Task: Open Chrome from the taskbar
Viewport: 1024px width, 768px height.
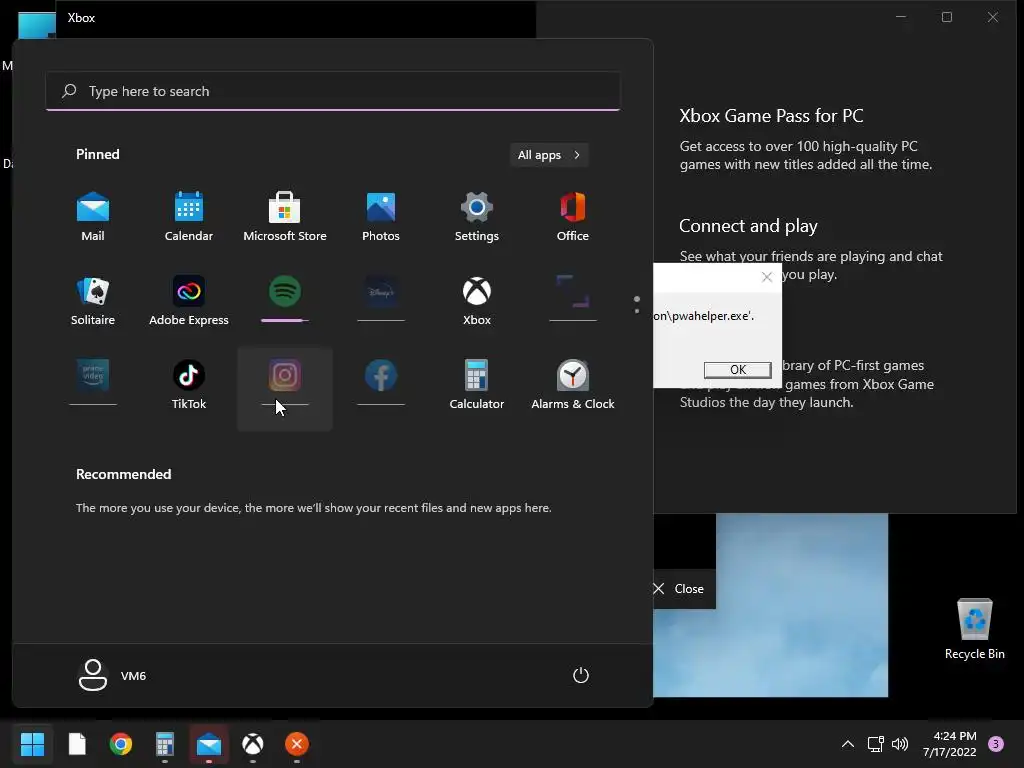Action: point(121,743)
